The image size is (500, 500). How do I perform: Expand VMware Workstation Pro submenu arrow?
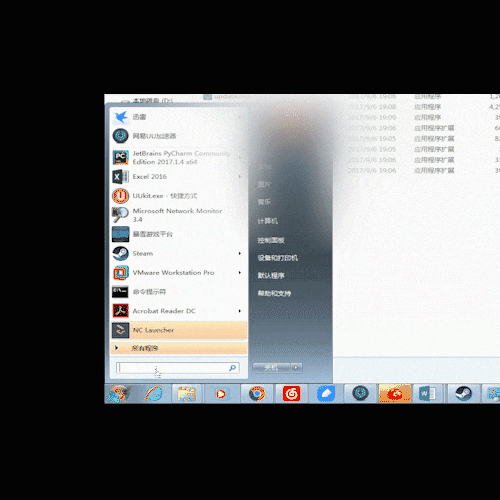click(x=240, y=273)
